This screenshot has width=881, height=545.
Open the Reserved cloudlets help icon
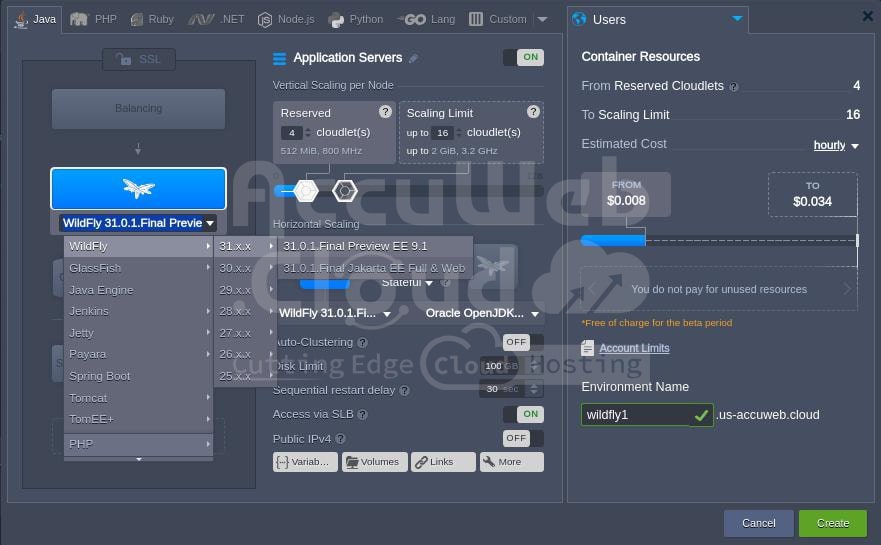(385, 112)
